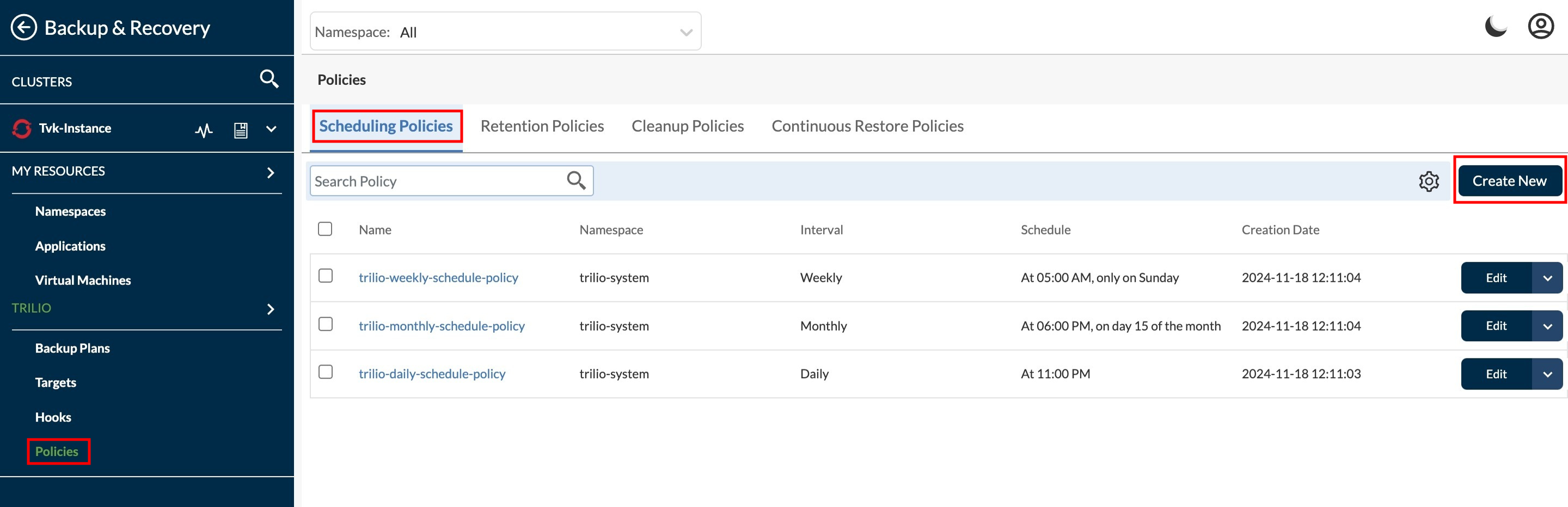Viewport: 1568px width, 507px height.
Task: Open the clusters search magnifier icon
Action: pyautogui.click(x=269, y=79)
